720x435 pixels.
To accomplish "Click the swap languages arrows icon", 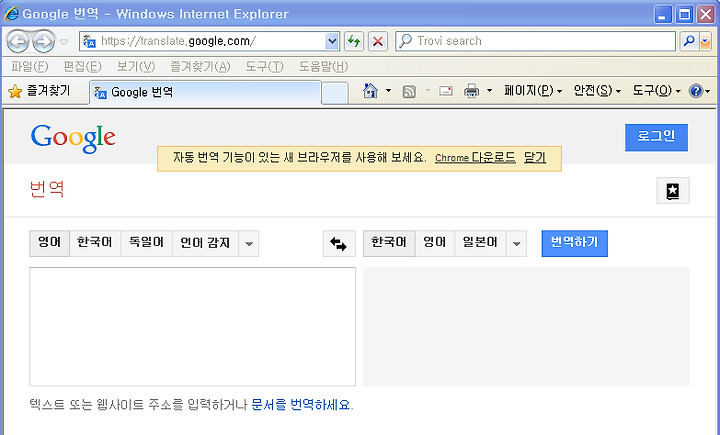I will pos(339,244).
